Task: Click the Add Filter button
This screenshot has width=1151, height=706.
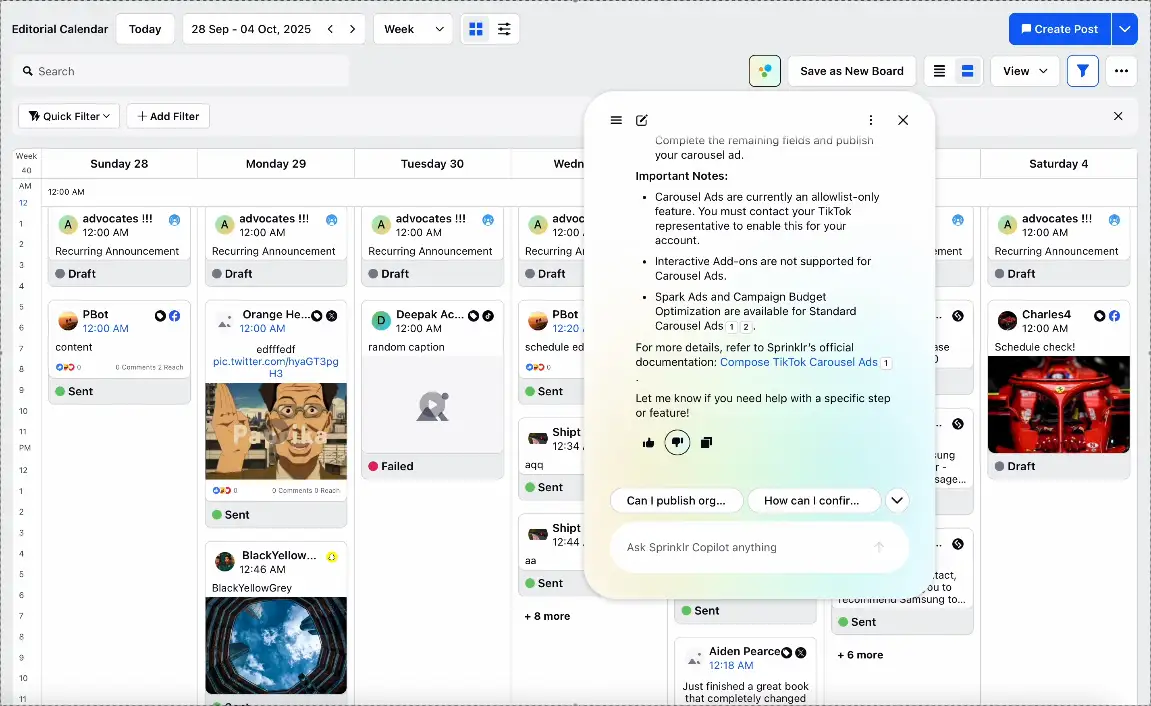Action: point(168,116)
